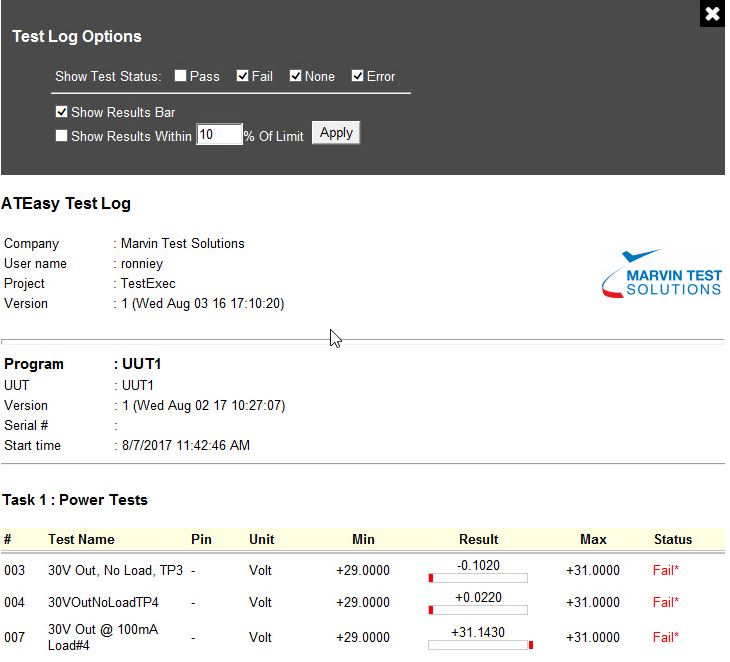Click the 'Test Log Options' heading
Viewport: 730px width, 662px height.
pyautogui.click(x=77, y=36)
